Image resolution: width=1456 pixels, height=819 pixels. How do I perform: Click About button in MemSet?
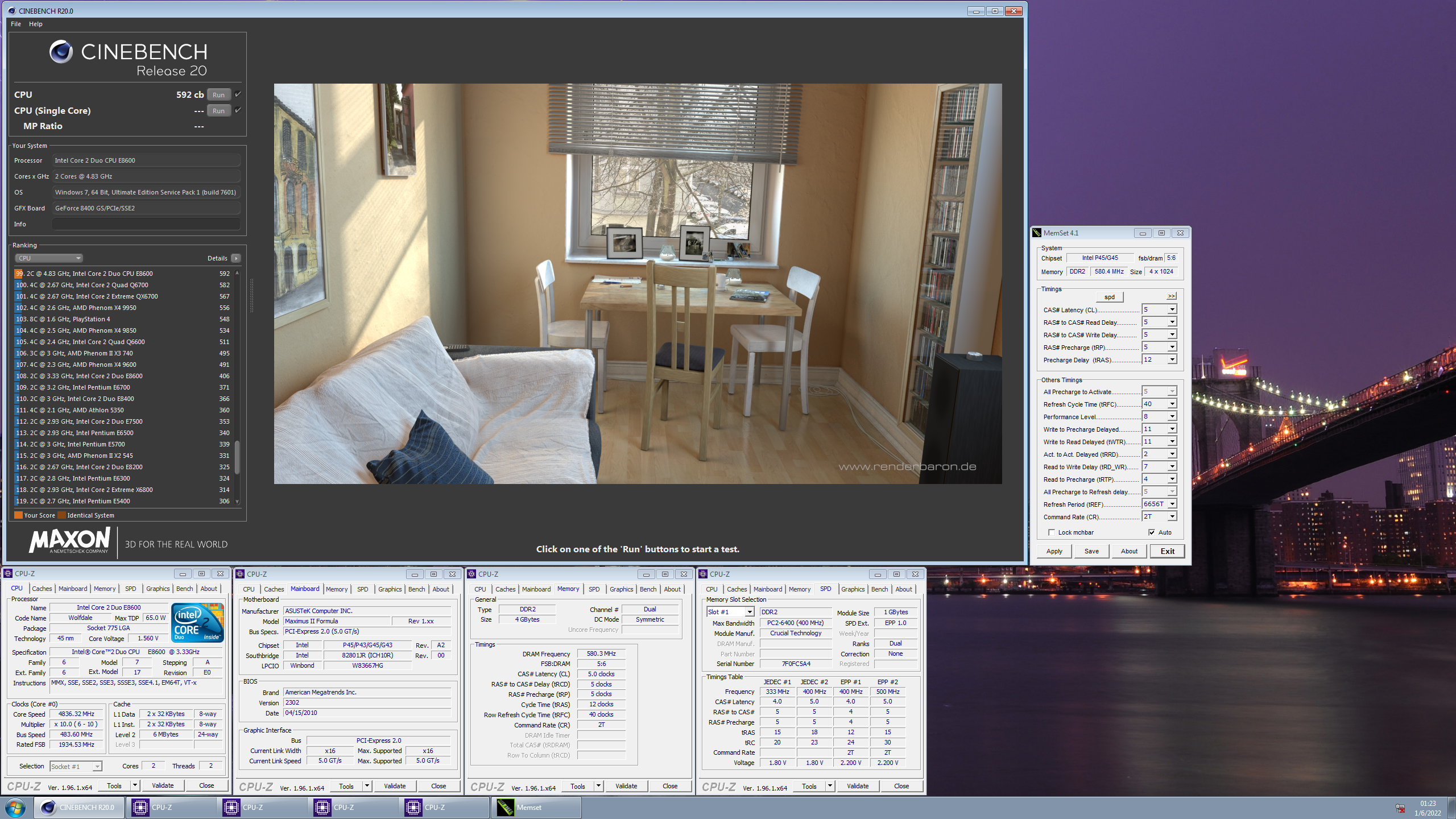point(1130,552)
